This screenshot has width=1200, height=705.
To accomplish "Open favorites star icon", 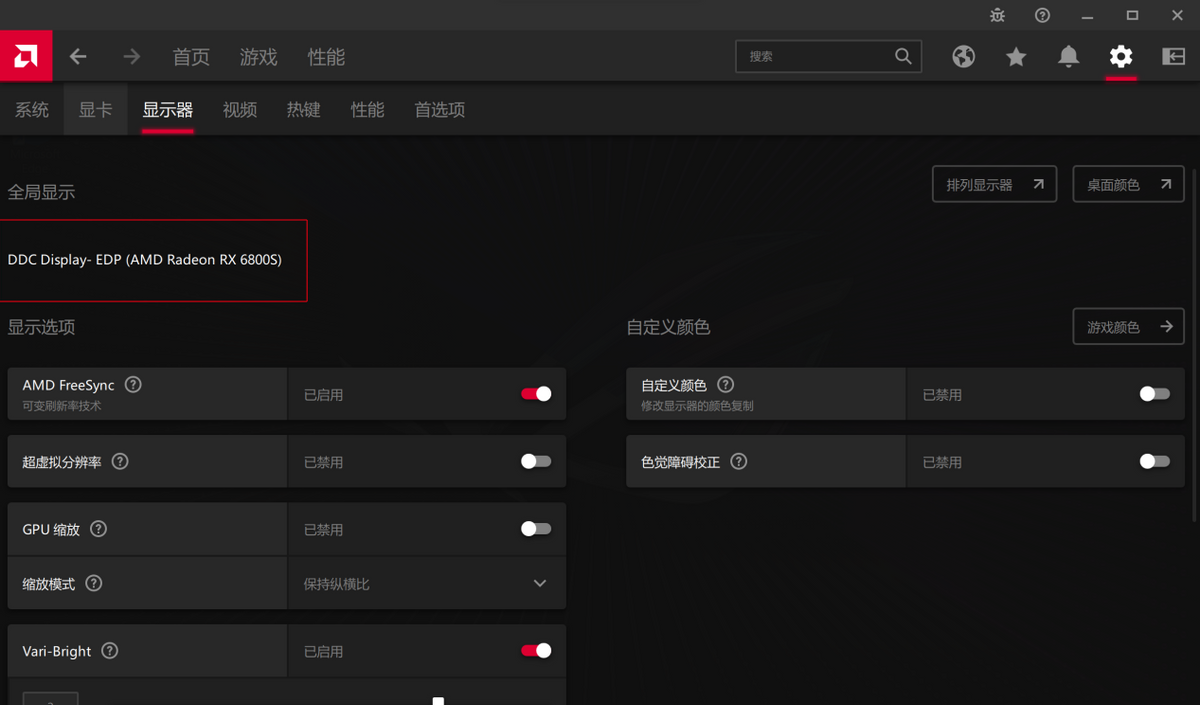I will [1016, 57].
